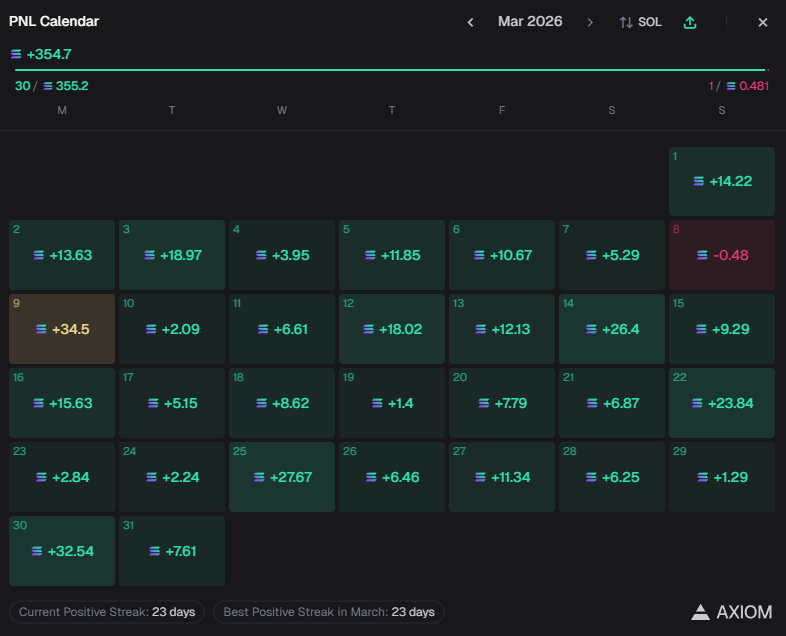Viewport: 786px width, 636px height.
Task: Select day 22 cell showing +23.84
Action: coord(722,403)
